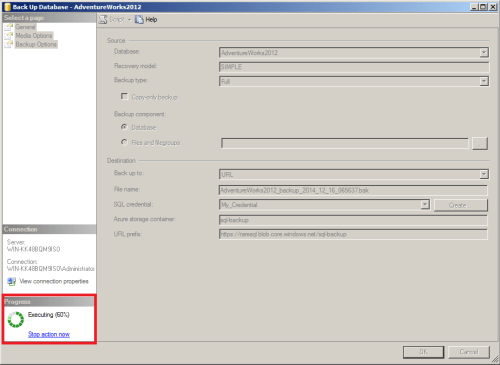
Task: Select the Database radio button
Action: pos(124,127)
